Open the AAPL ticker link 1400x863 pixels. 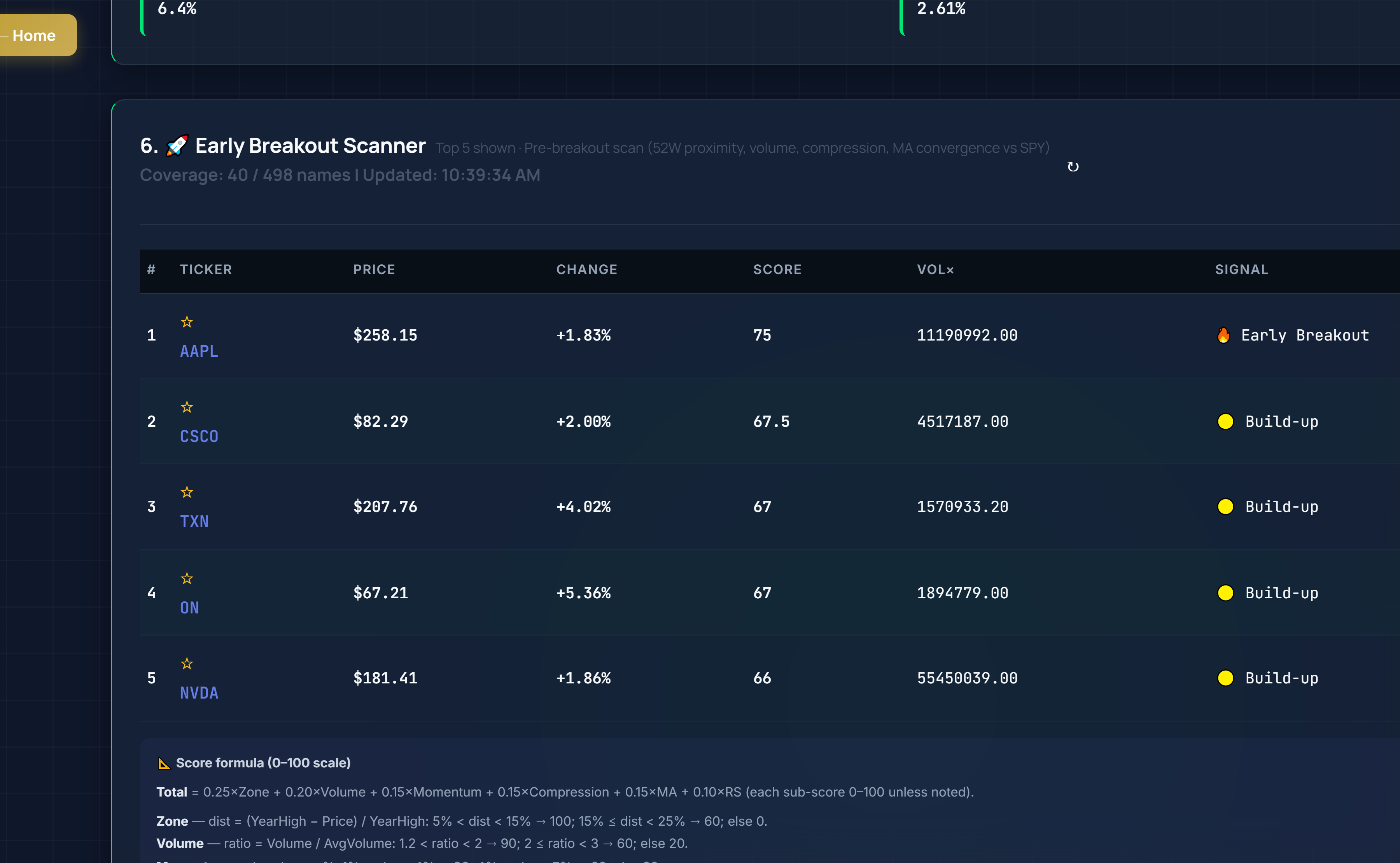pyautogui.click(x=199, y=351)
